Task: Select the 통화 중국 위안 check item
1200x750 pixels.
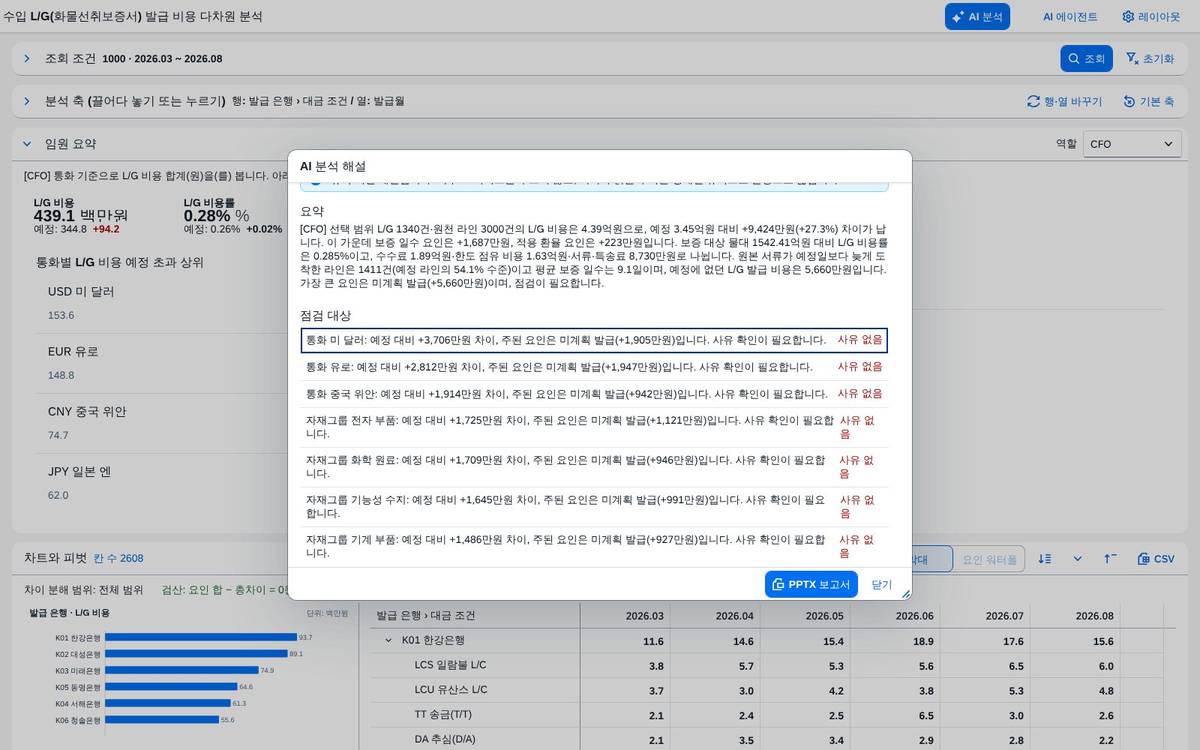Action: [594, 394]
